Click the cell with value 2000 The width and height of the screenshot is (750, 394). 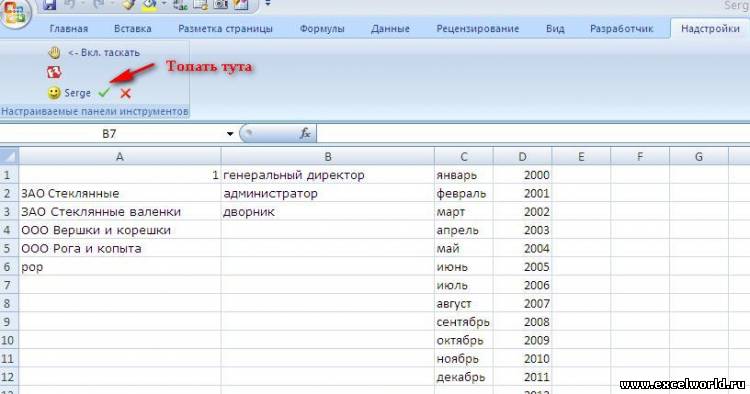tap(522, 175)
